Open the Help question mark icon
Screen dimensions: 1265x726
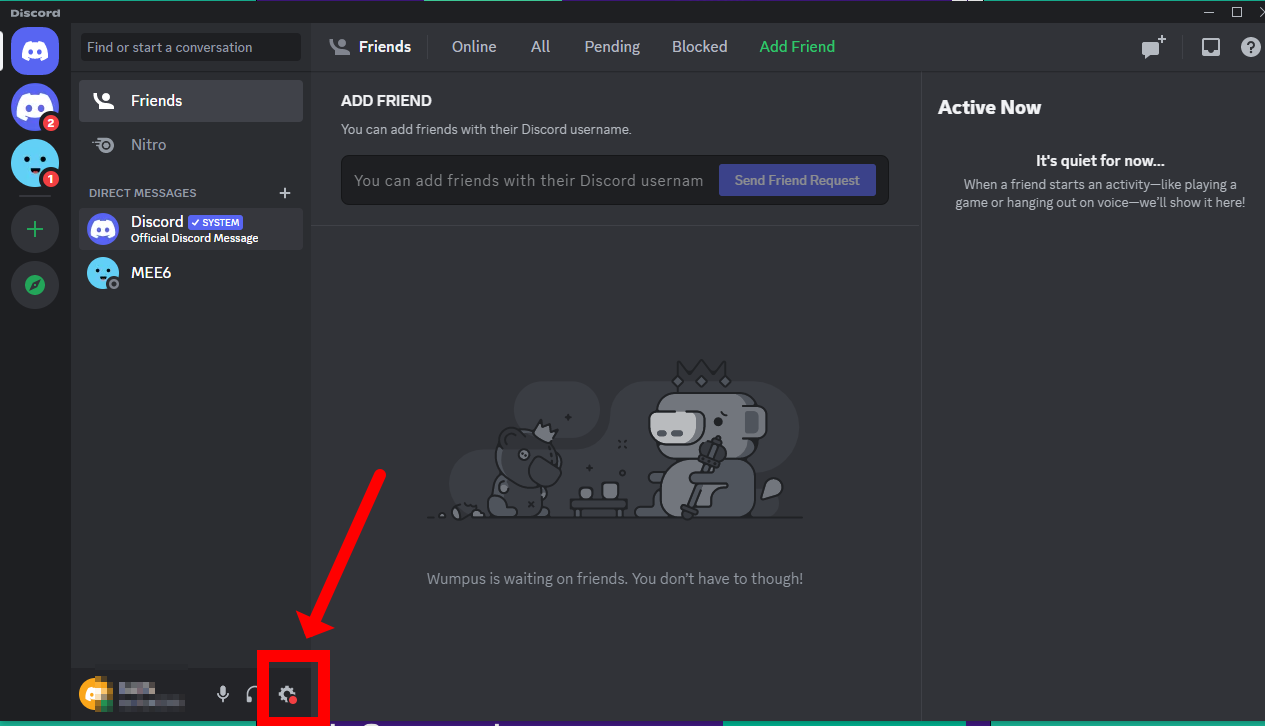click(x=1250, y=47)
